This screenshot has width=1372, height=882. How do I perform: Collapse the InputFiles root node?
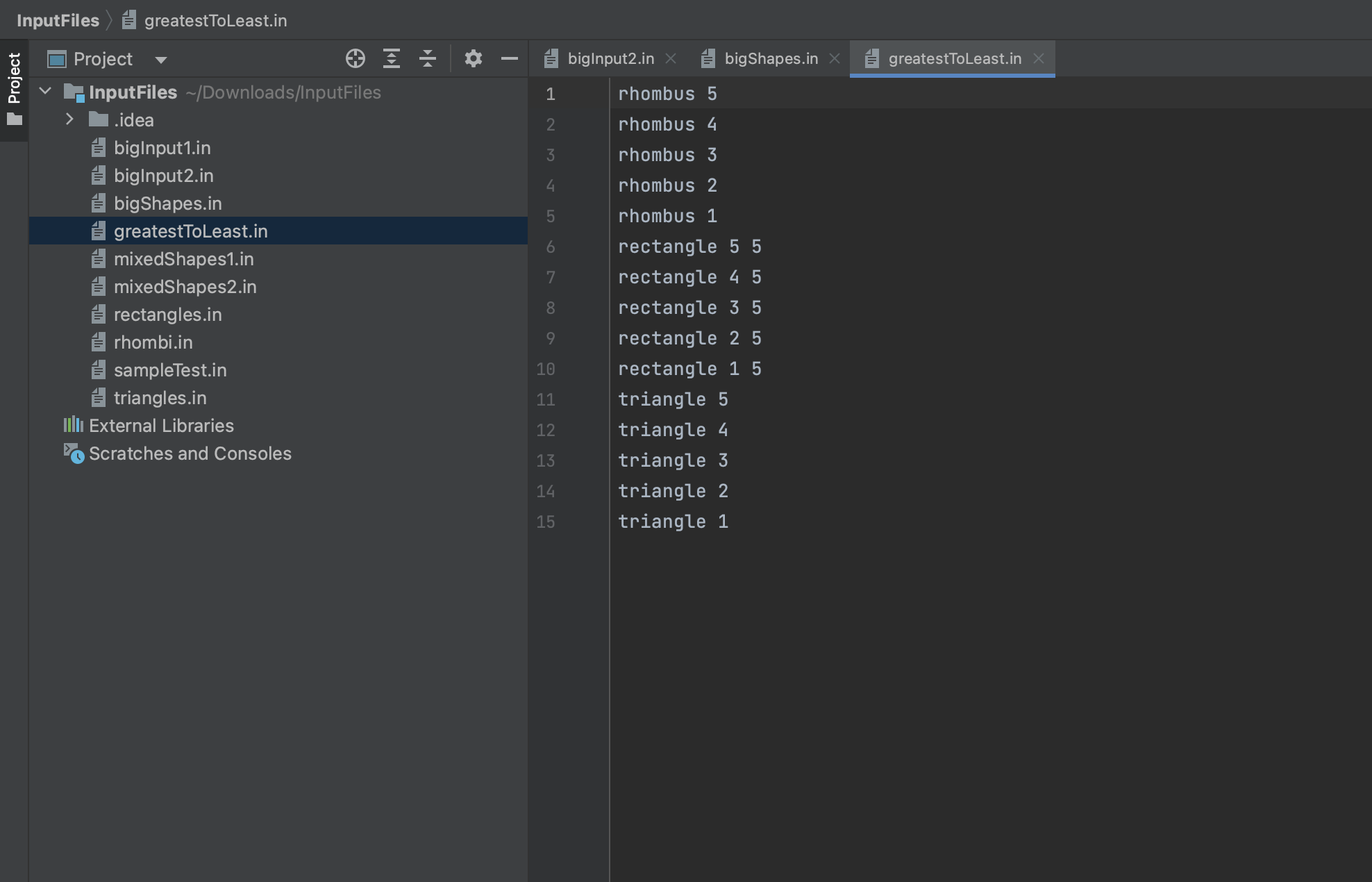click(46, 92)
